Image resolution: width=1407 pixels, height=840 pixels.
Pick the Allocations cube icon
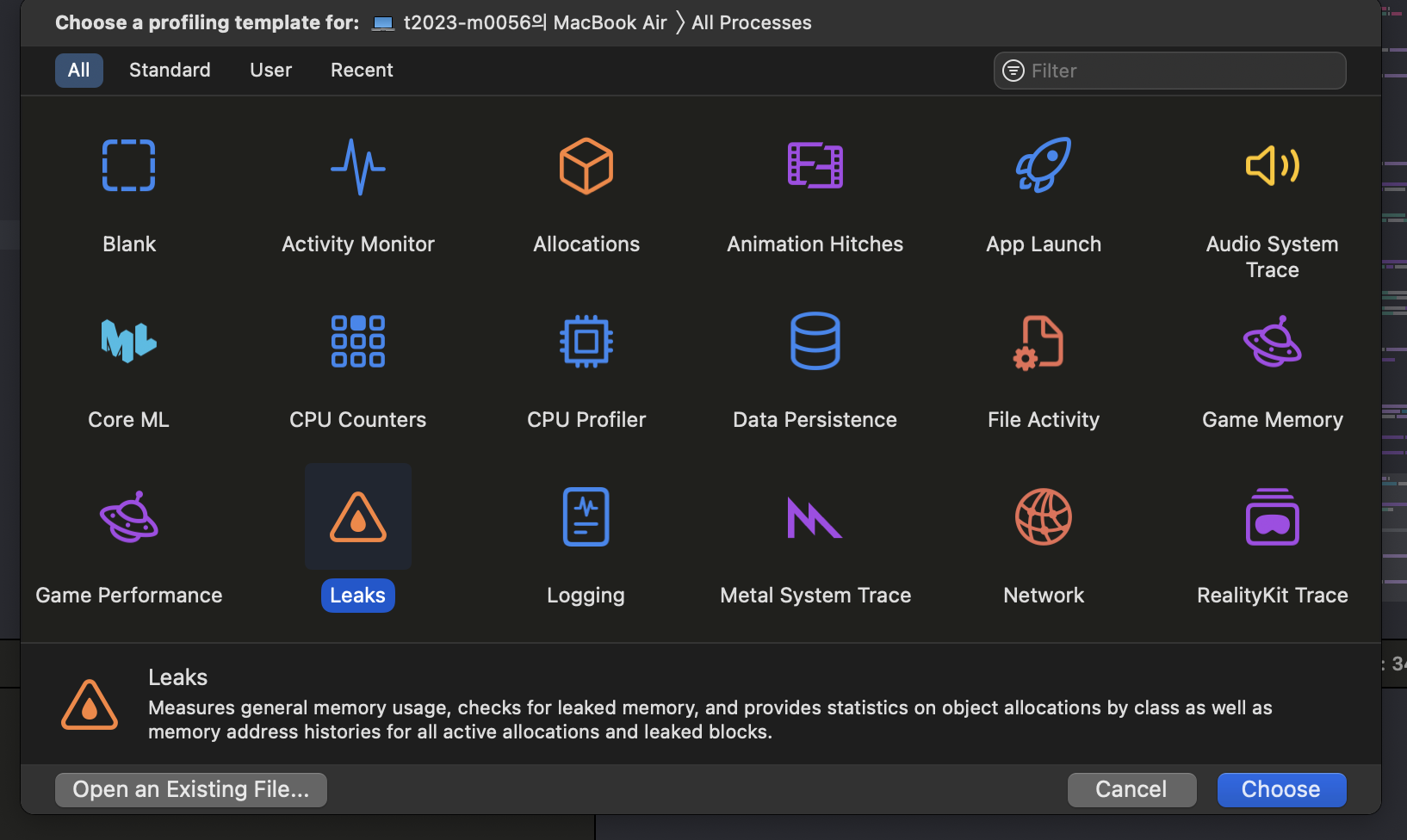tap(586, 166)
